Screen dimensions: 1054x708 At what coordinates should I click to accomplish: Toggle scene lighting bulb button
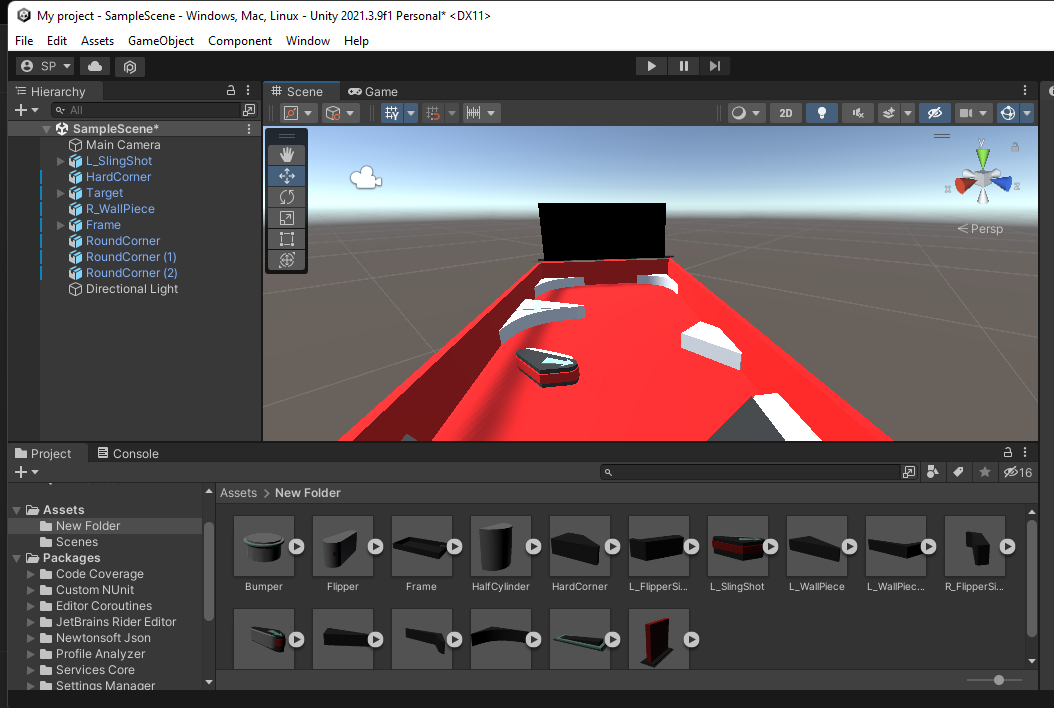pyautogui.click(x=821, y=113)
